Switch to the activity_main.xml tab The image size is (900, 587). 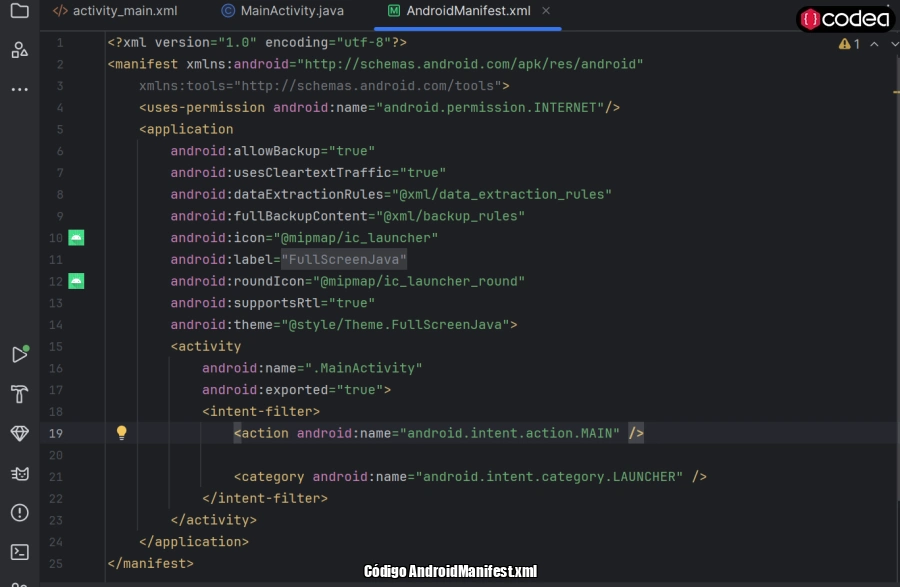click(116, 12)
